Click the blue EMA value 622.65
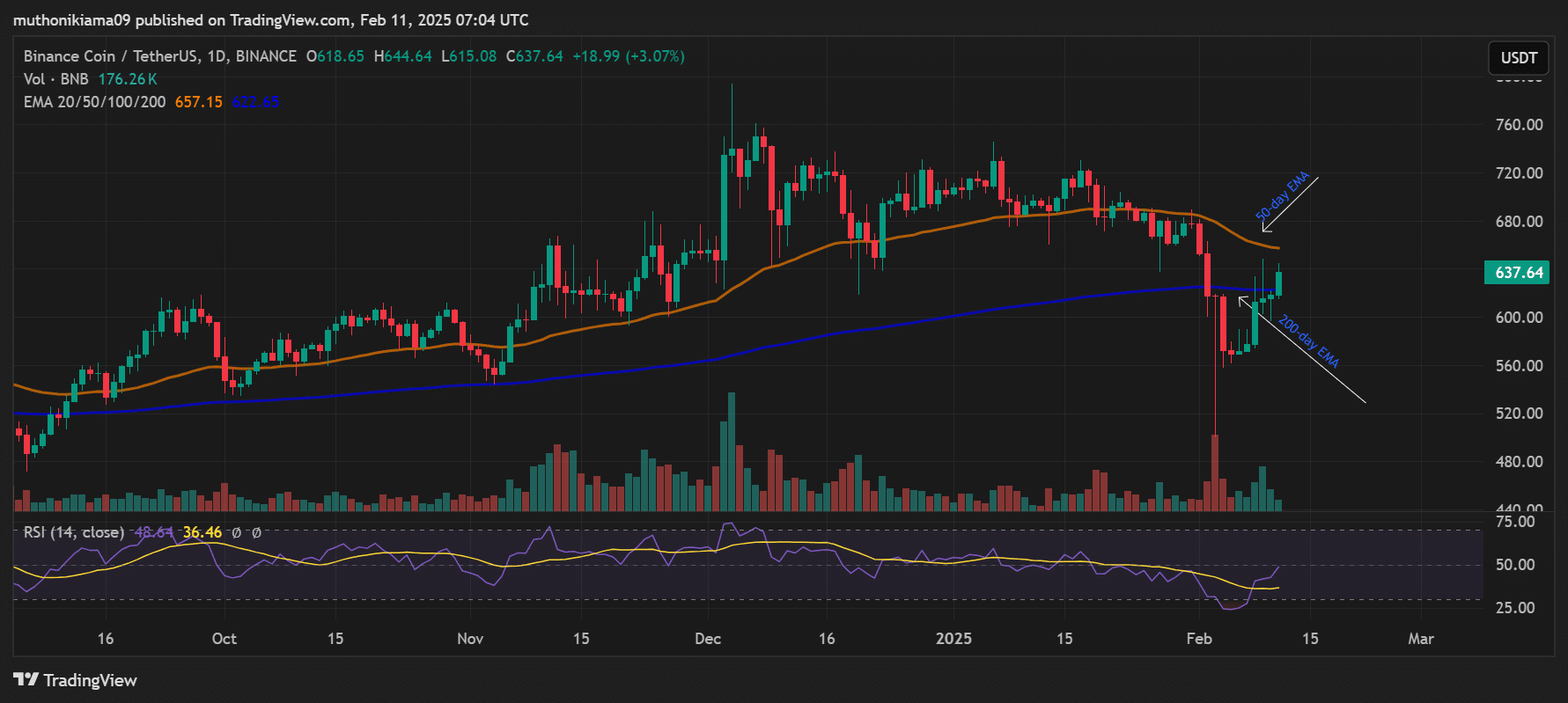 click(x=256, y=102)
